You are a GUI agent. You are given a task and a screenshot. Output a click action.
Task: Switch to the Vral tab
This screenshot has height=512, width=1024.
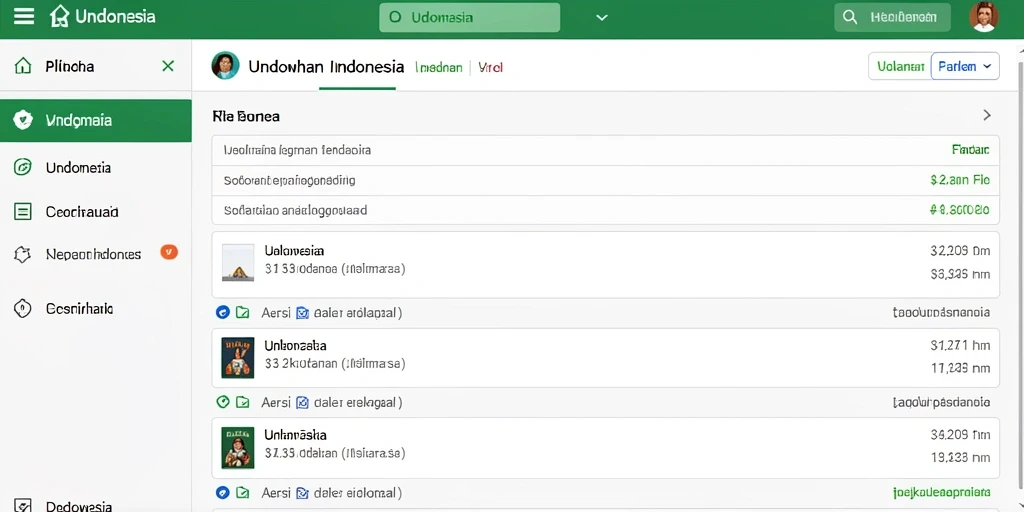[490, 67]
